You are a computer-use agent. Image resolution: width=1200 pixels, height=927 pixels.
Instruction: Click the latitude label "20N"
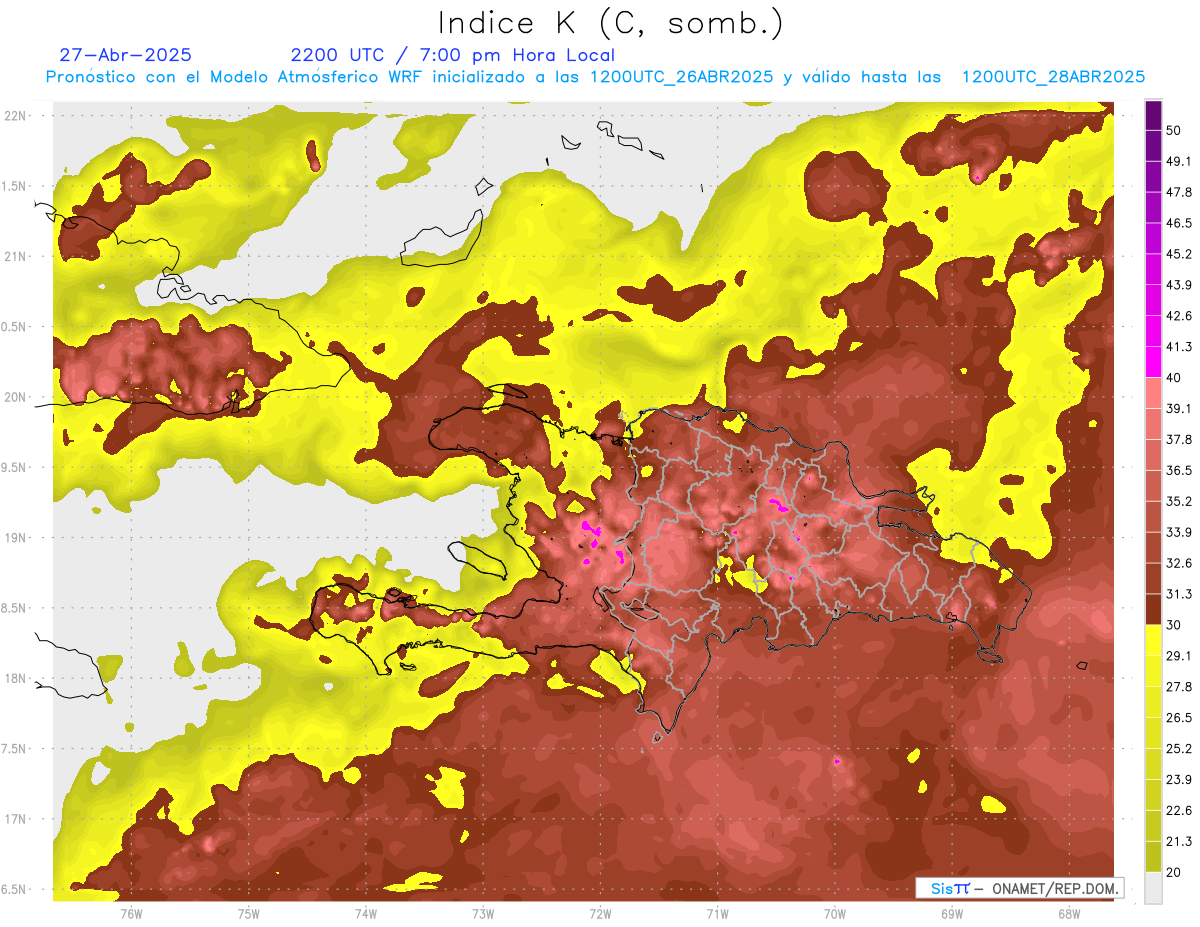(x=16, y=397)
